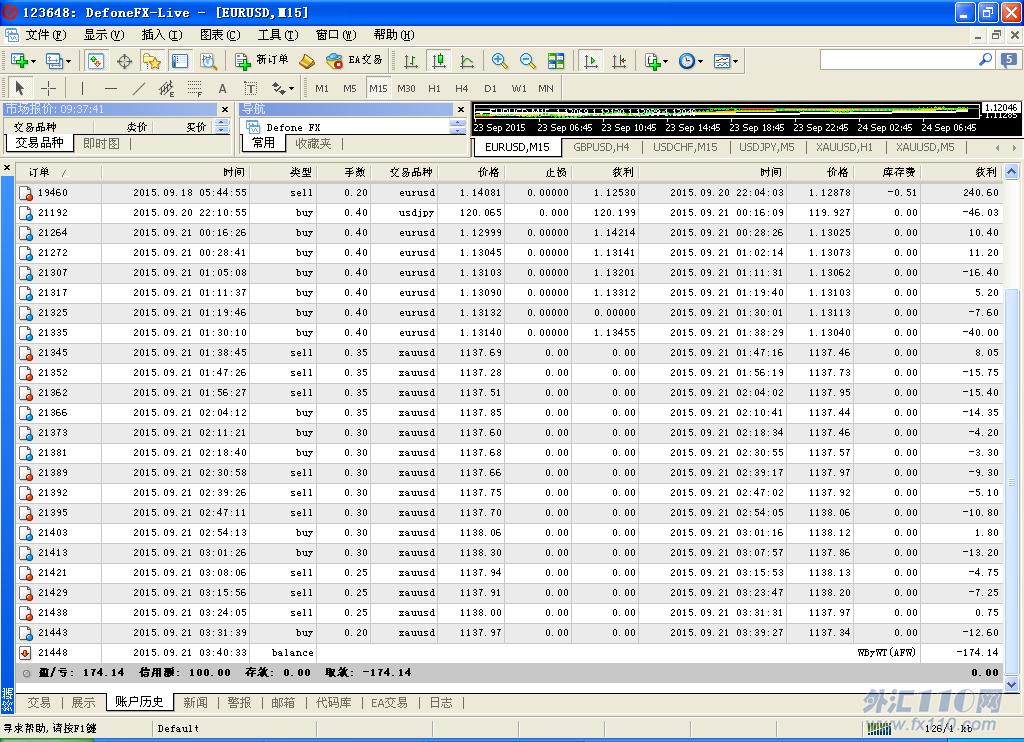
Task: Toggle the Data Window icon
Action: (124, 61)
